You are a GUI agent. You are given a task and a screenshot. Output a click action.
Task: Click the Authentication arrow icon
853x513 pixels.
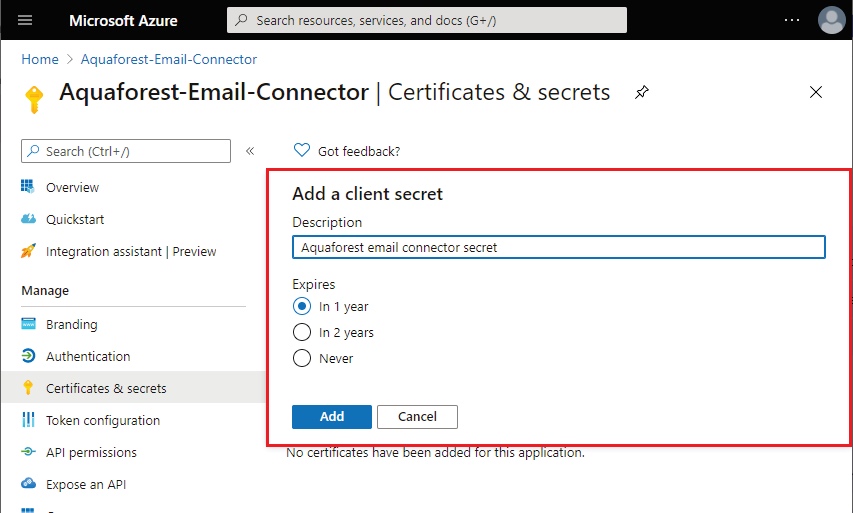pyautogui.click(x=28, y=356)
